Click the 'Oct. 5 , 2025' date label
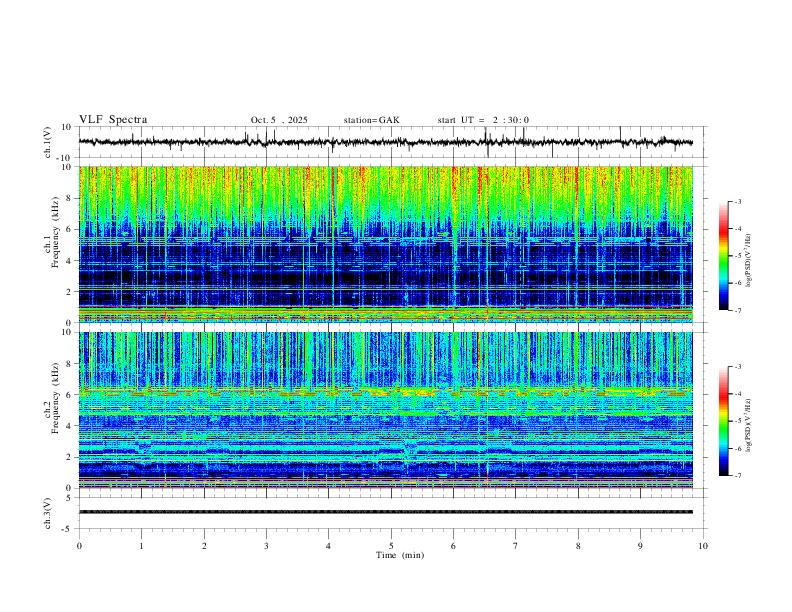The height and width of the screenshot is (612, 792). [279, 120]
